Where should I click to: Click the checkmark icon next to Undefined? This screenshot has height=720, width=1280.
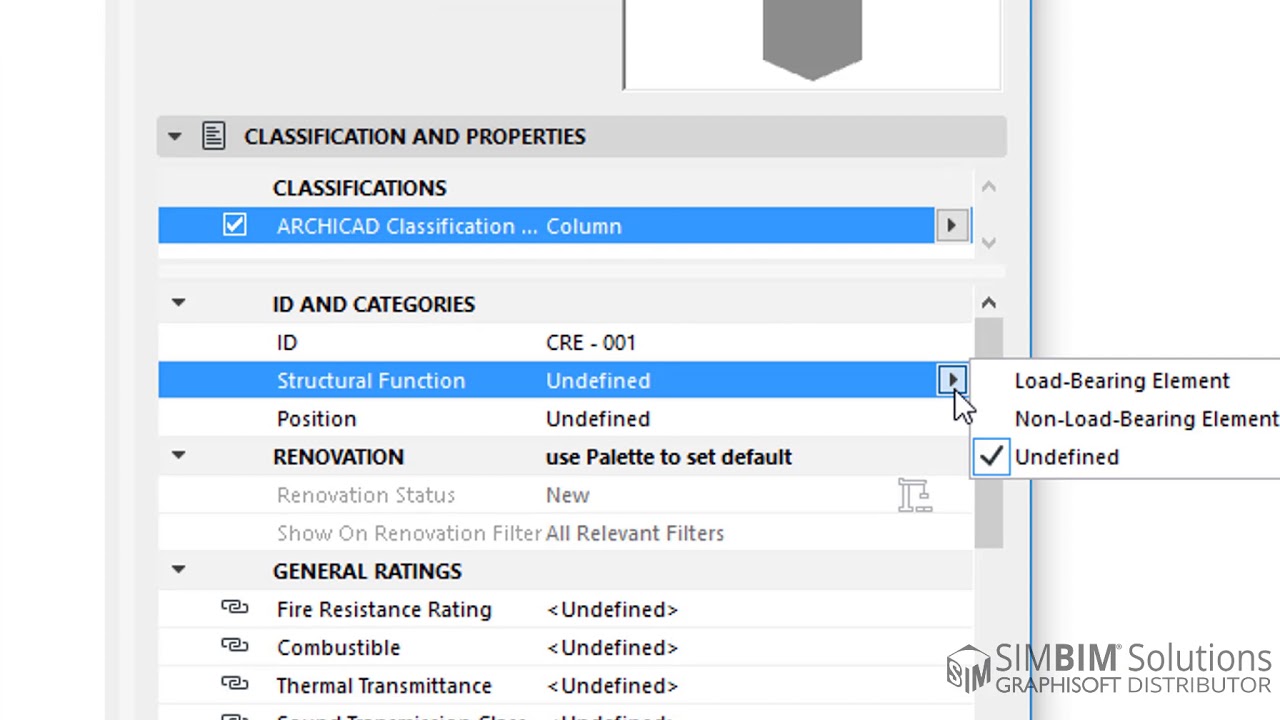[991, 457]
